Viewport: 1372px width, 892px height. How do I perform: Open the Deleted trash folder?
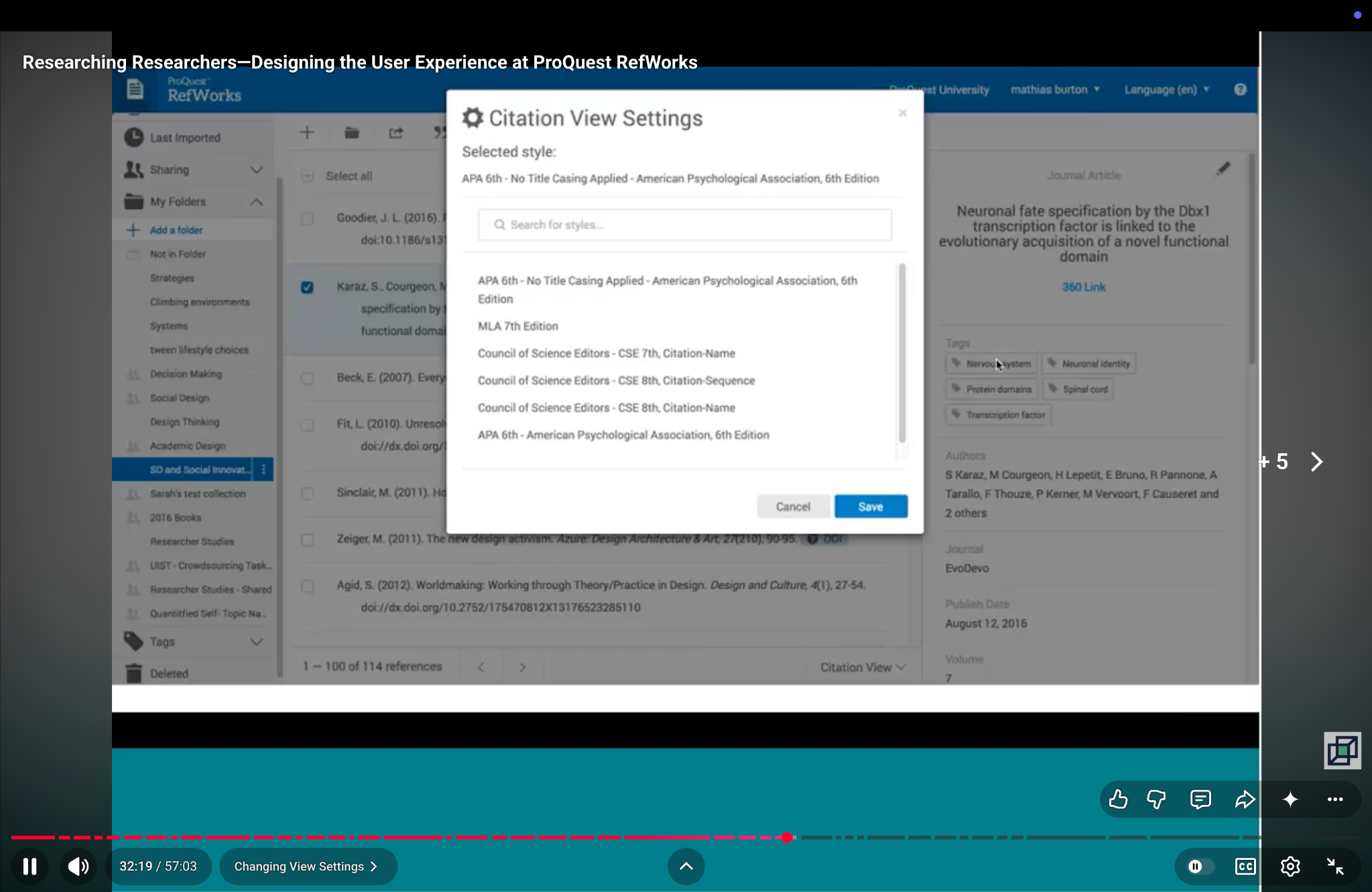(168, 673)
